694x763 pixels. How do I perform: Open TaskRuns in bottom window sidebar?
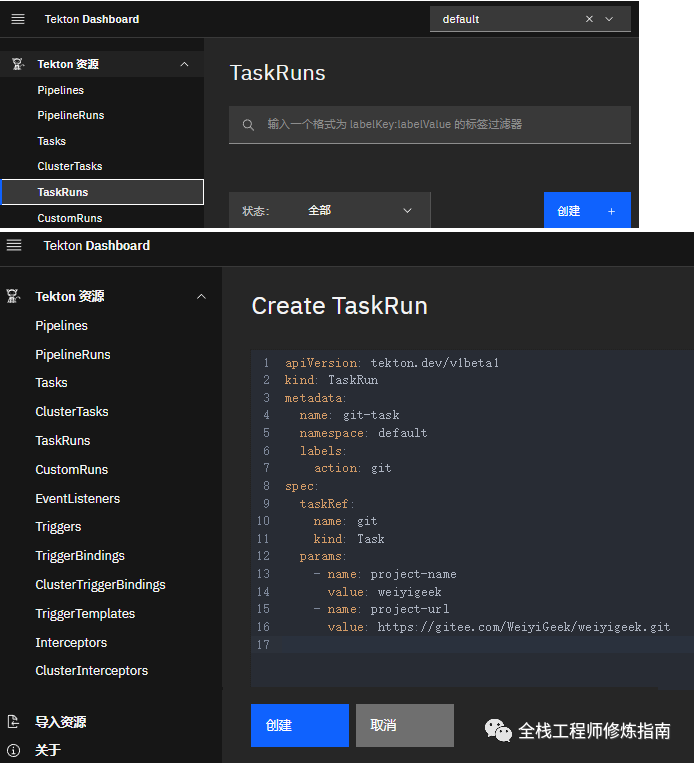[62, 440]
